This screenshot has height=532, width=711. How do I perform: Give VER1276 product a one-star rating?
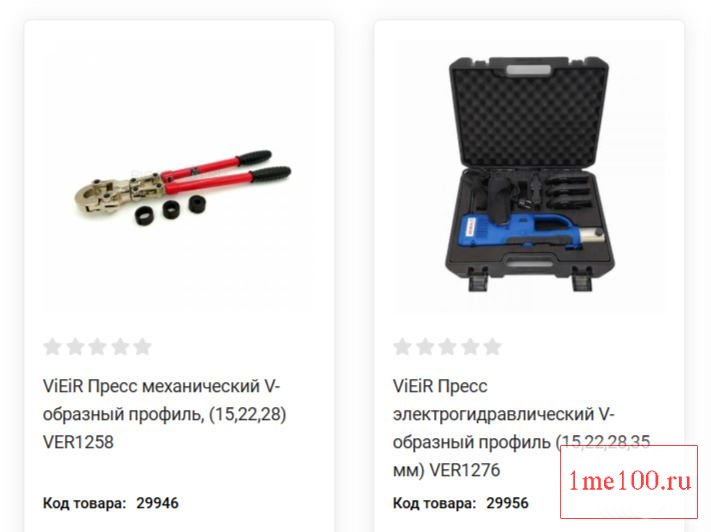coord(402,347)
